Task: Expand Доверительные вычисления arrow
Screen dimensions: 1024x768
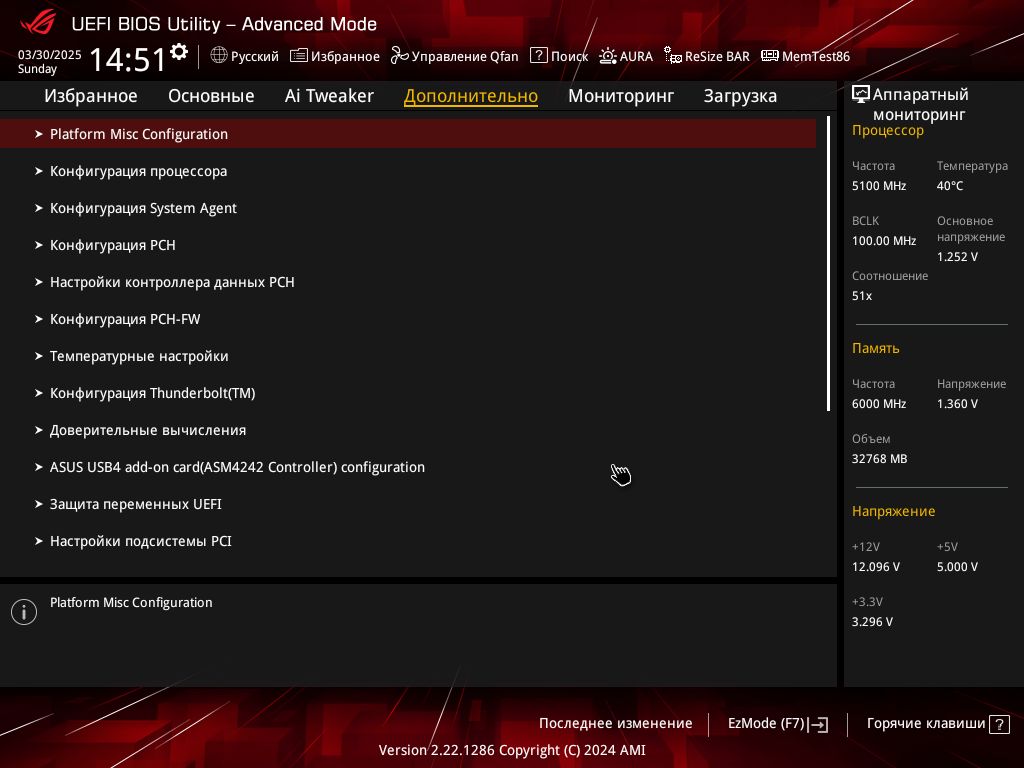Action: coord(39,430)
